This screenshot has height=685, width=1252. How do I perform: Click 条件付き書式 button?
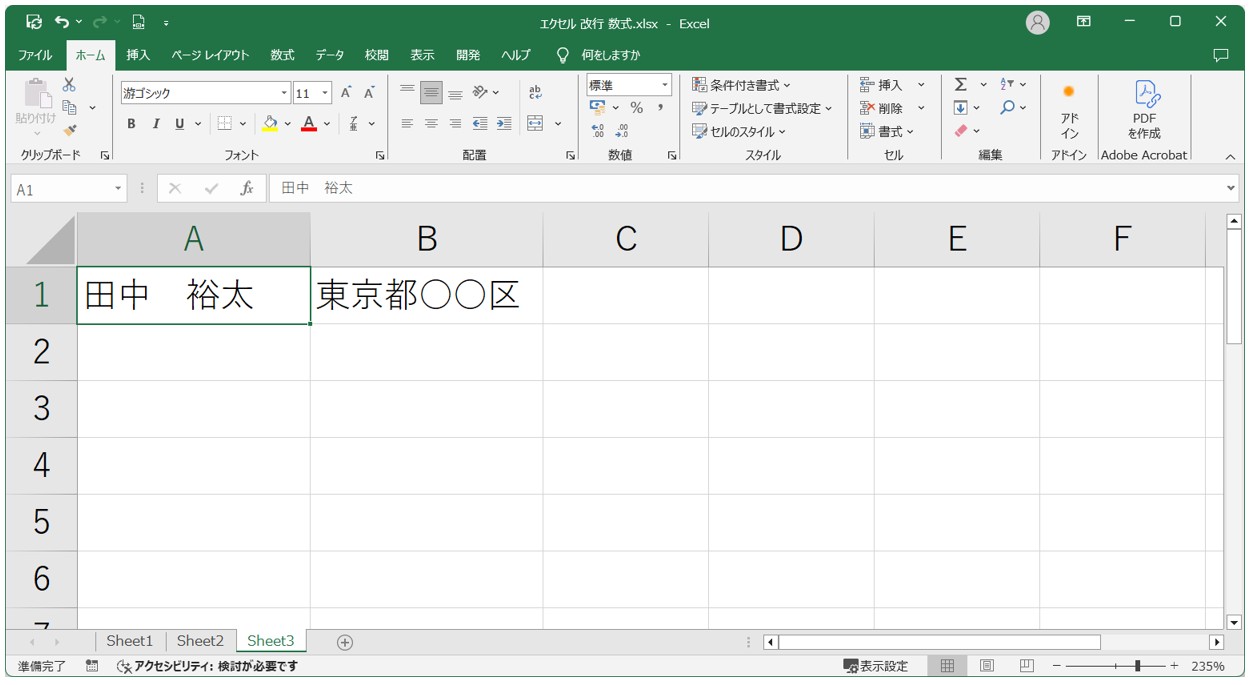point(741,85)
